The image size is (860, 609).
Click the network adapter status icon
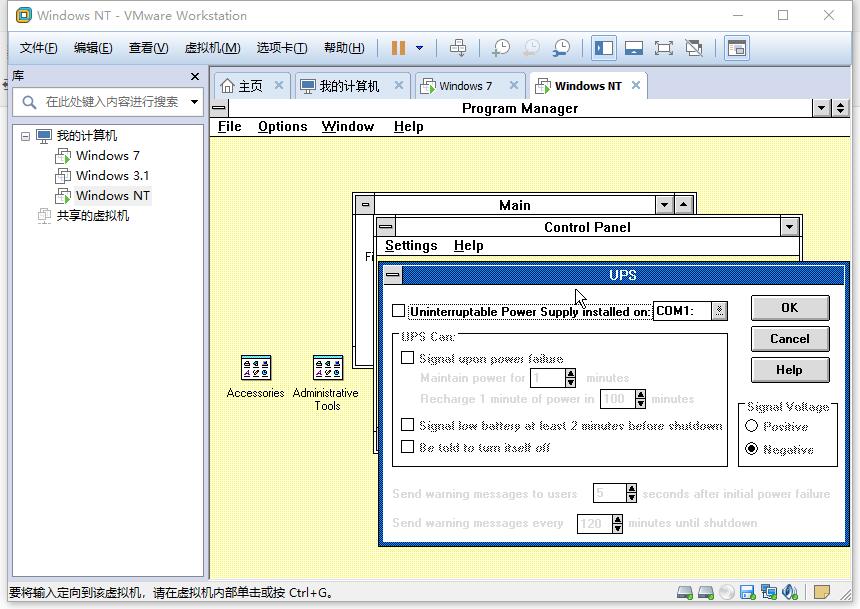[x=769, y=592]
